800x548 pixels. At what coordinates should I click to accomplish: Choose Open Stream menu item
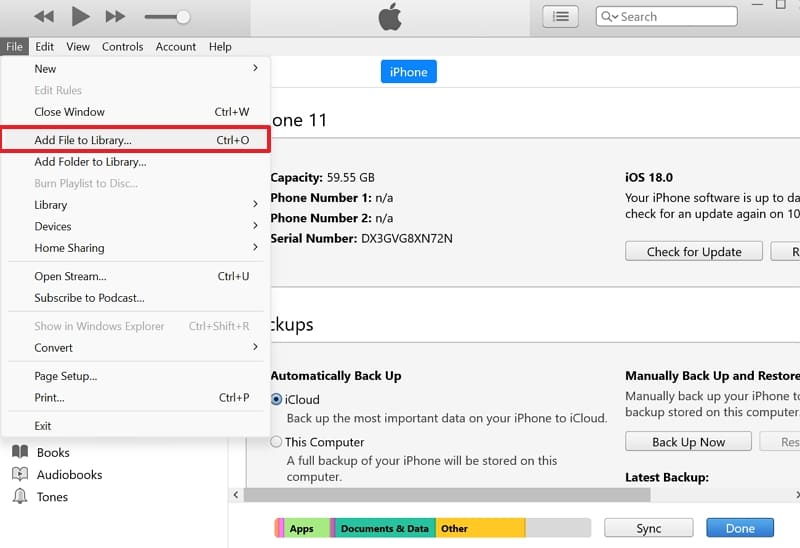pyautogui.click(x=135, y=276)
